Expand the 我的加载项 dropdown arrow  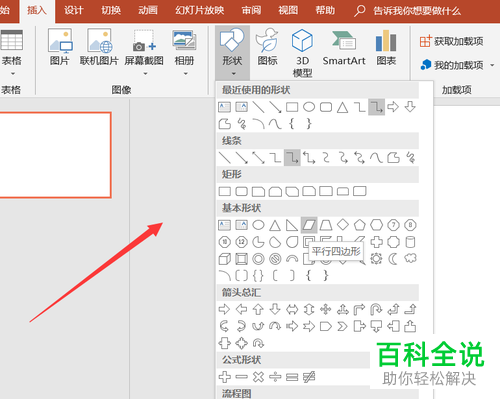(492, 65)
